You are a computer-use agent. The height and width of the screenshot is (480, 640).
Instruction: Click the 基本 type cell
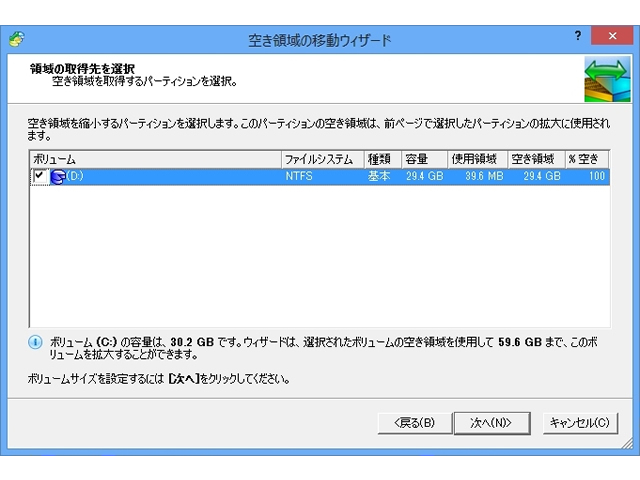(x=379, y=176)
